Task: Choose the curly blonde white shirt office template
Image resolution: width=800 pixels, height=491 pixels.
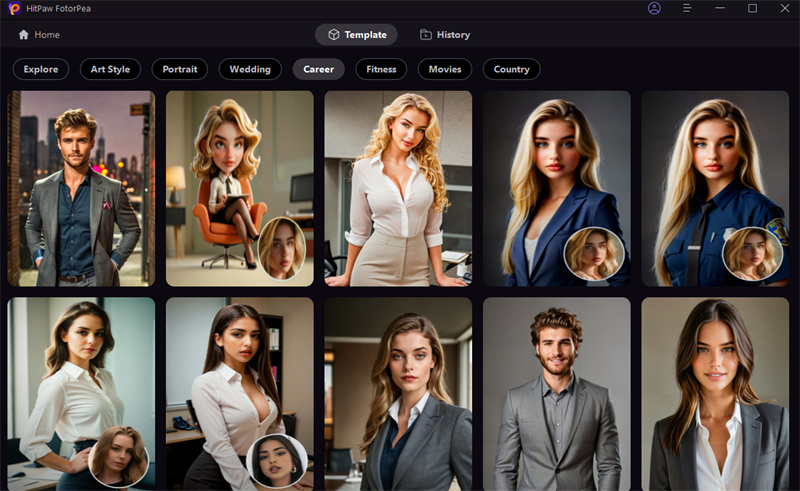Action: pos(398,188)
